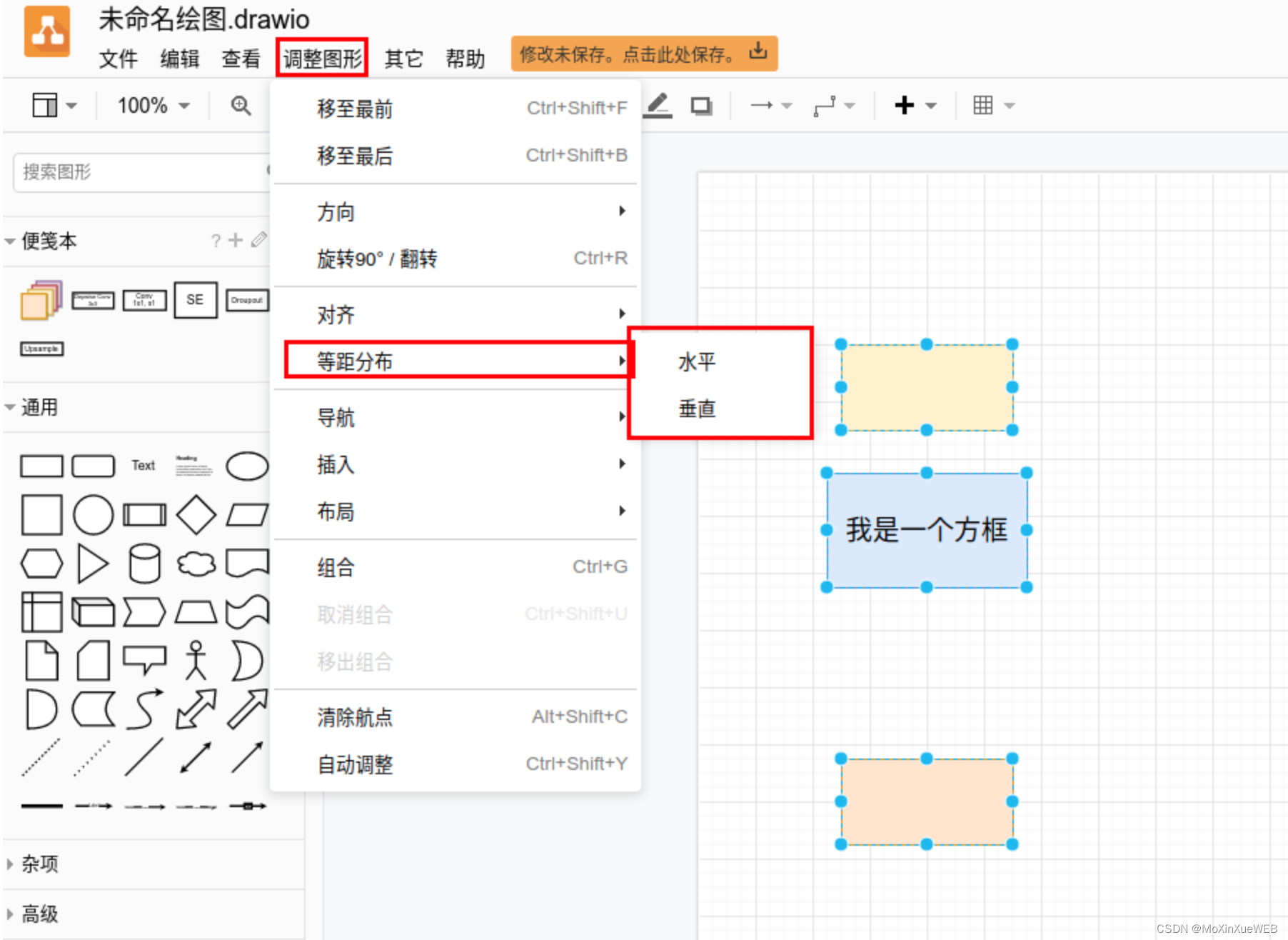Select the hexagon shape
Image resolution: width=1288 pixels, height=940 pixels.
coord(41,562)
